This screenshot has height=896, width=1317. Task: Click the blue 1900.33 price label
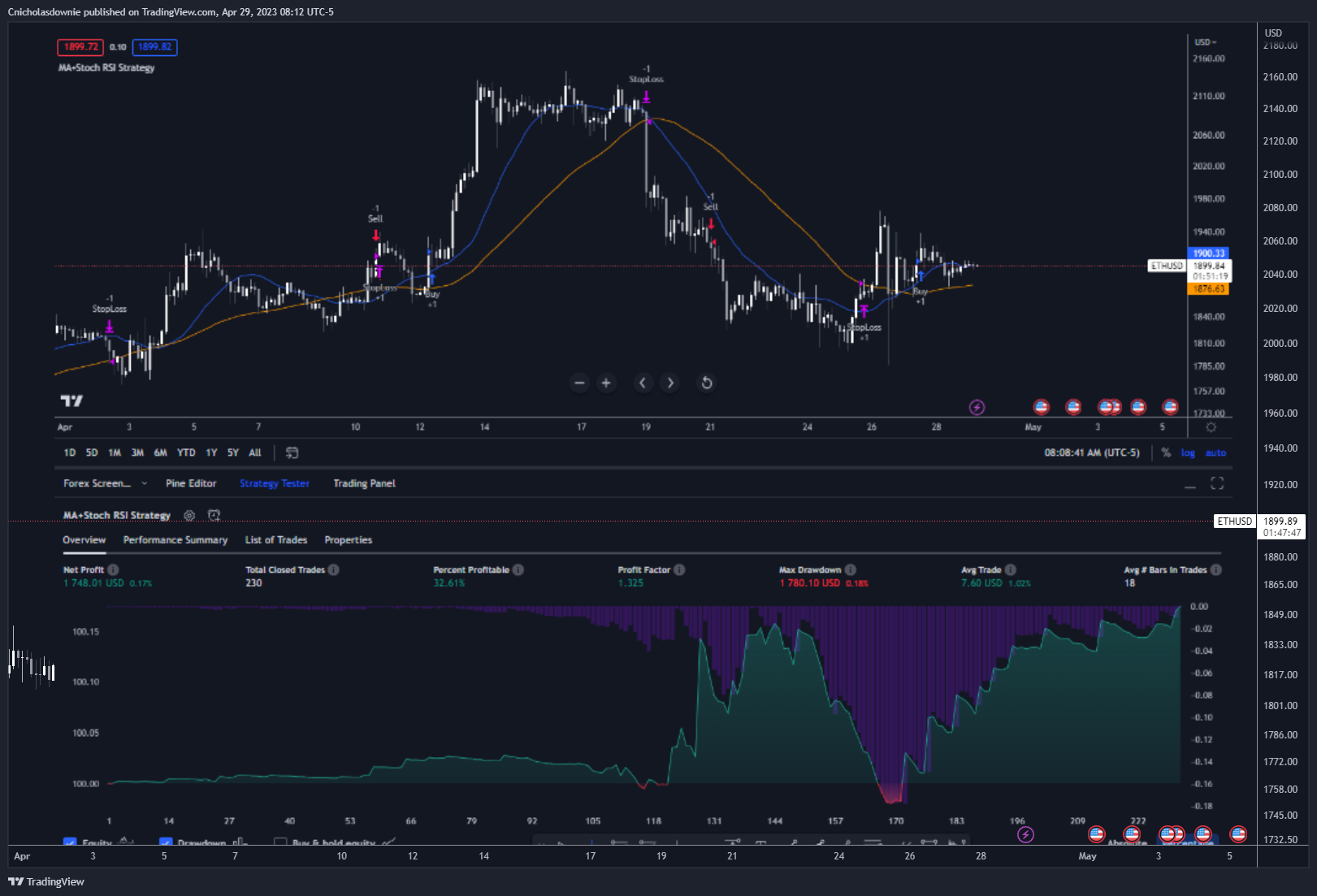coord(1208,253)
